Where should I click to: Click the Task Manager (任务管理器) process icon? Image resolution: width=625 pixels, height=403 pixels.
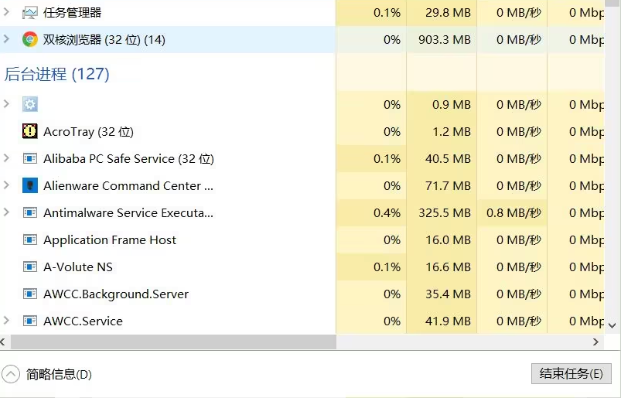(x=30, y=13)
